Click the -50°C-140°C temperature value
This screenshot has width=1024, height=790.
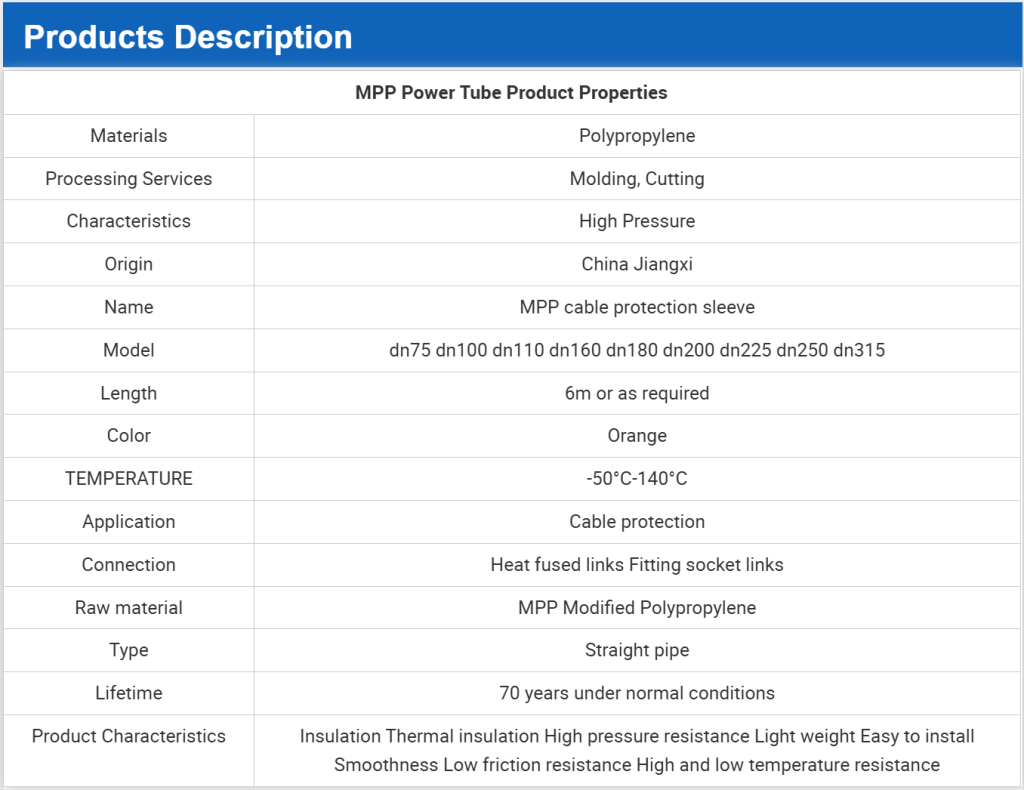(637, 479)
